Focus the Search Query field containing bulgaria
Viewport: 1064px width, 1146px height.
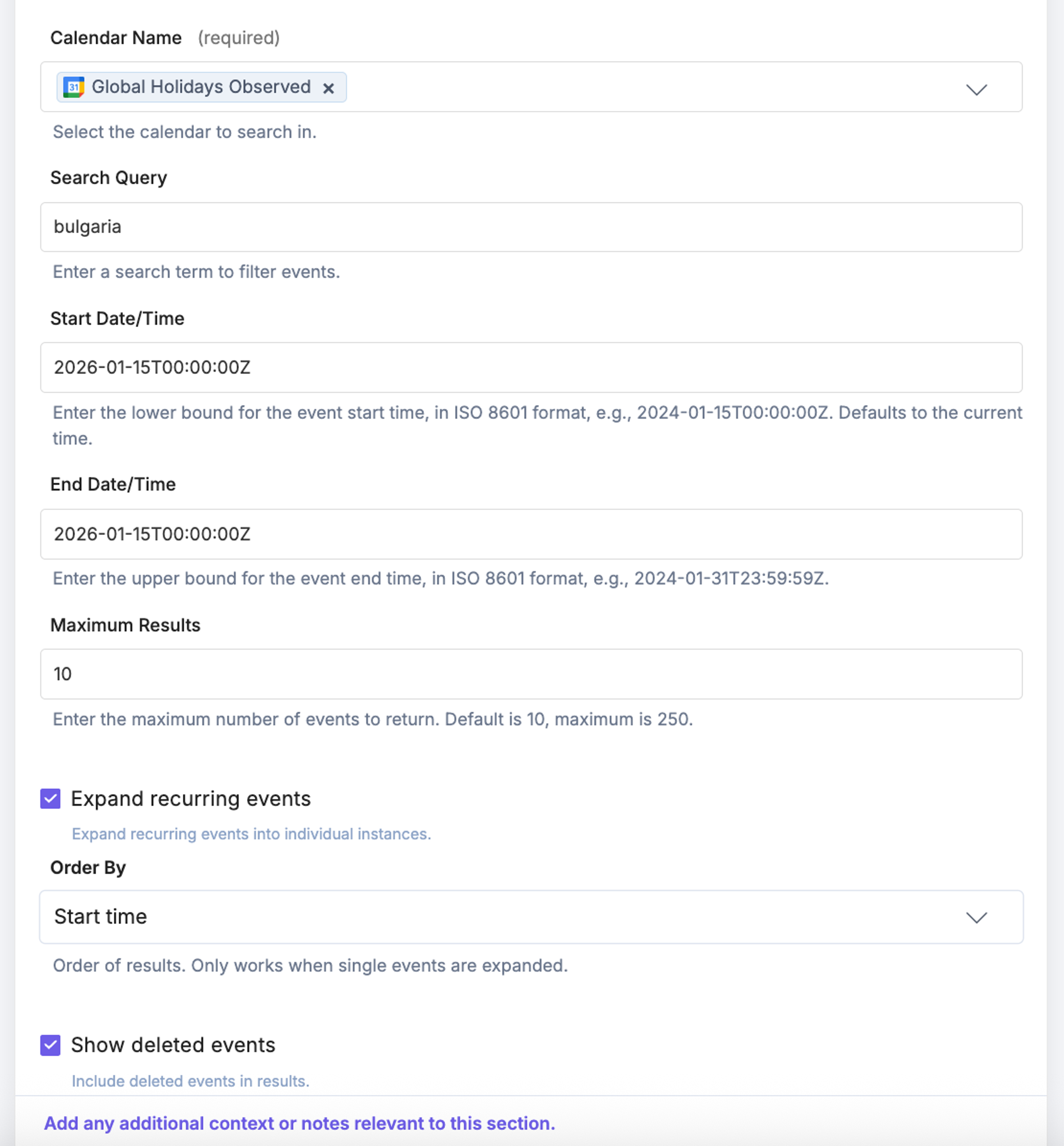pos(531,227)
